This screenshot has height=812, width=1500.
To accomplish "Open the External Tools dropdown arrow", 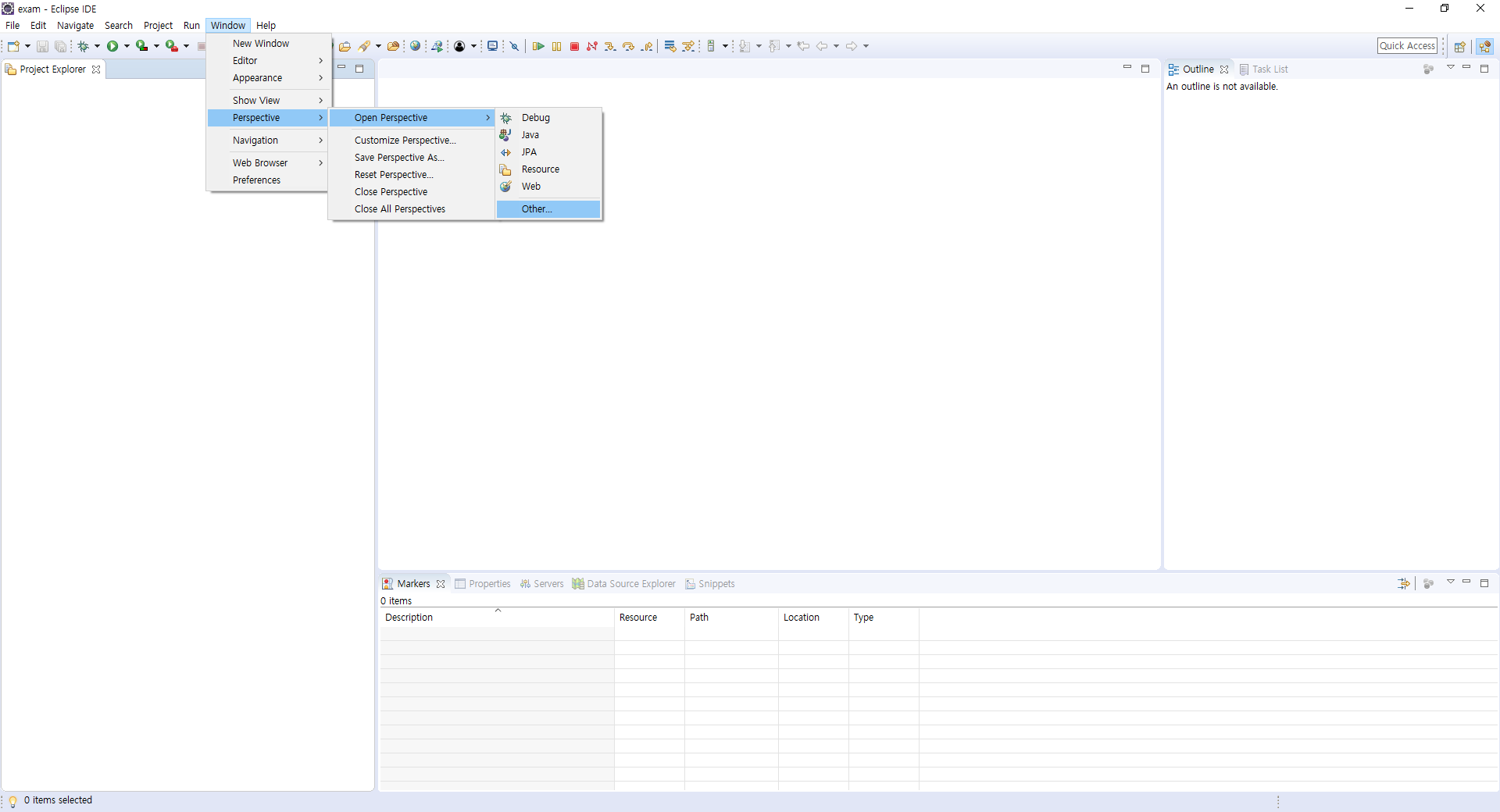I will click(186, 46).
